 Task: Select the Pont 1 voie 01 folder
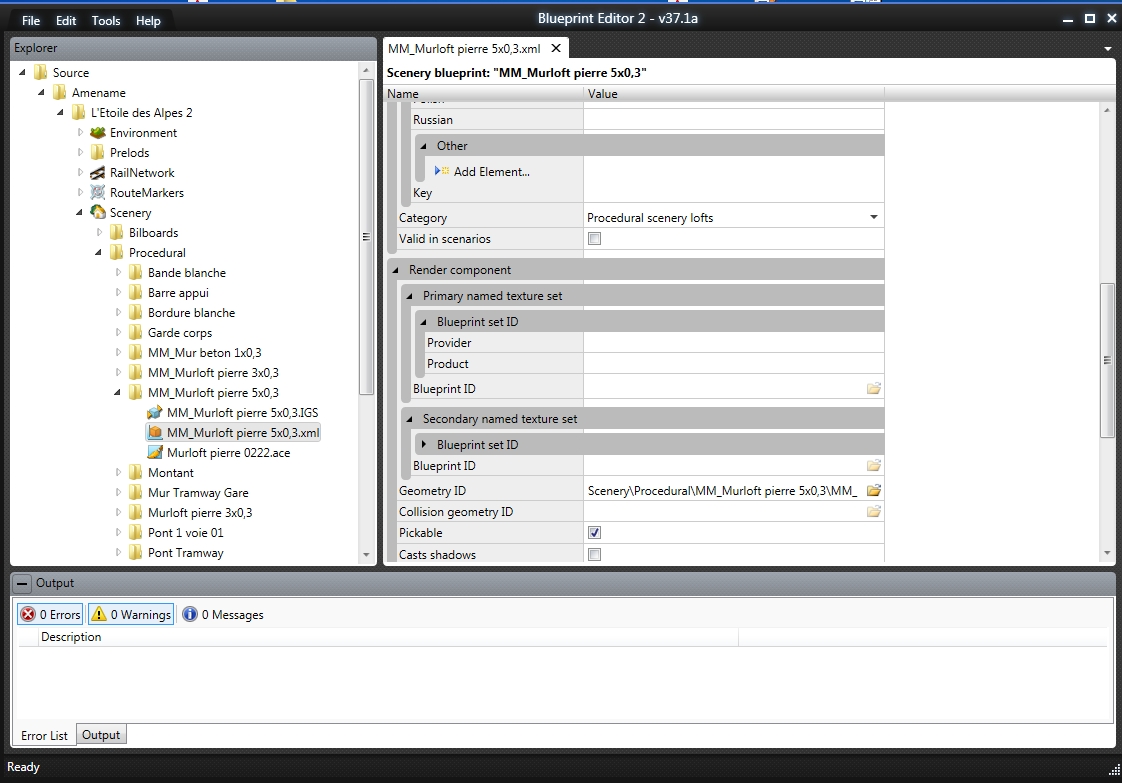coord(185,532)
